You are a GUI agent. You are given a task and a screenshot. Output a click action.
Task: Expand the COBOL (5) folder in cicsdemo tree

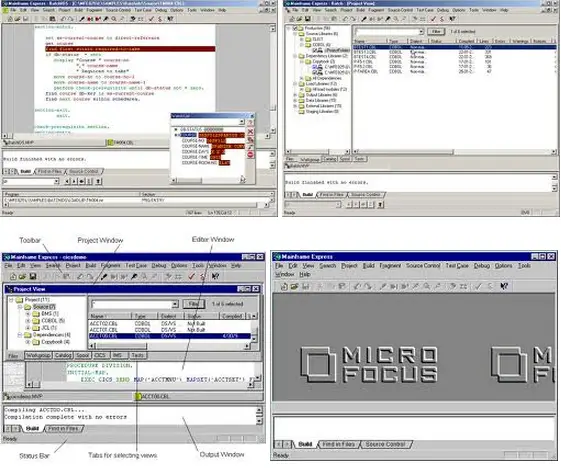[x=28, y=321]
